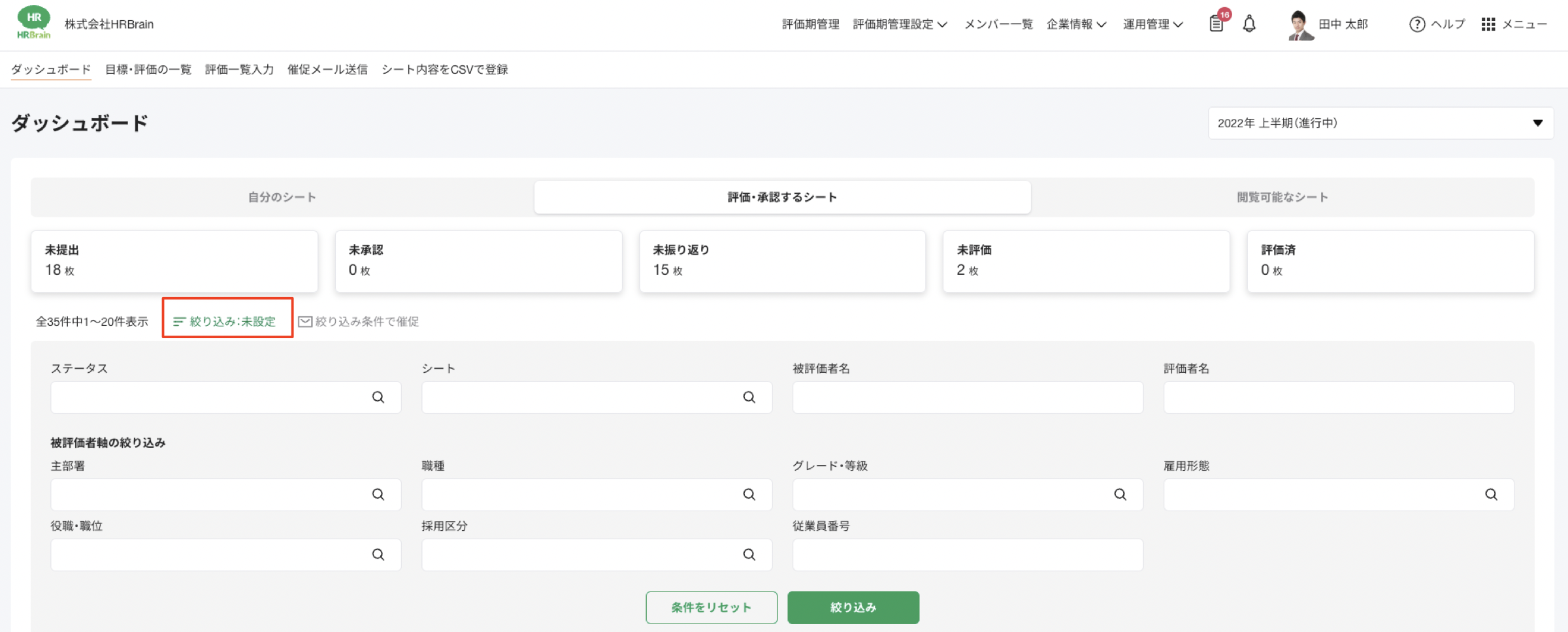Open シート内容をCSVで登録 tab
The height and width of the screenshot is (632, 1568).
(x=445, y=69)
